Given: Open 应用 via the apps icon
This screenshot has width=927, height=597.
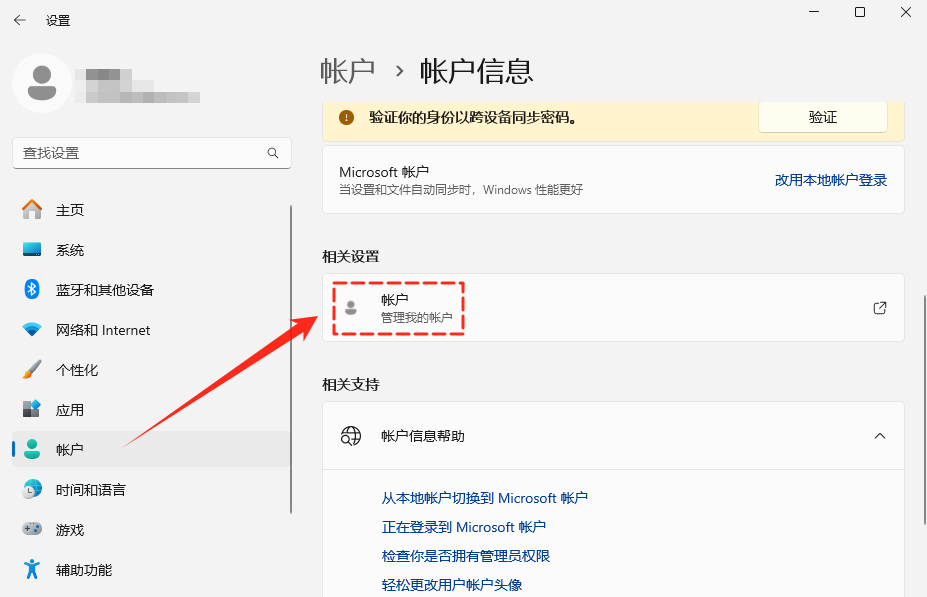Looking at the screenshot, I should [31, 409].
